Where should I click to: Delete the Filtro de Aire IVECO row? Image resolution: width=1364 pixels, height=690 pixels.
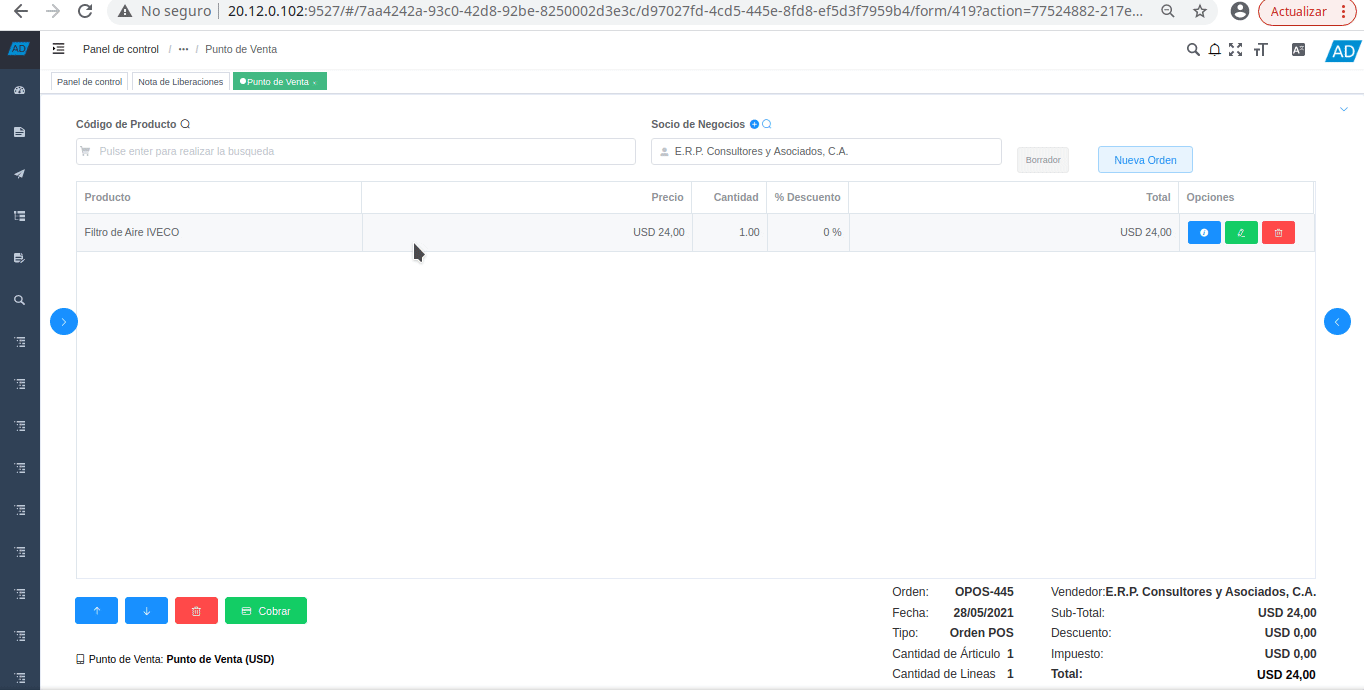click(1278, 233)
